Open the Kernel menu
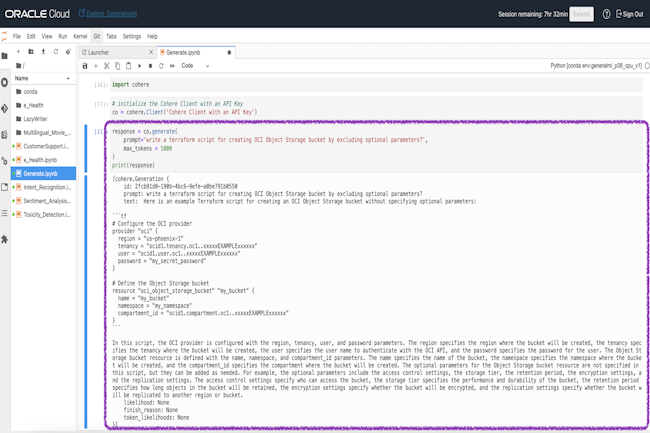The width and height of the screenshot is (650, 433). (80, 36)
